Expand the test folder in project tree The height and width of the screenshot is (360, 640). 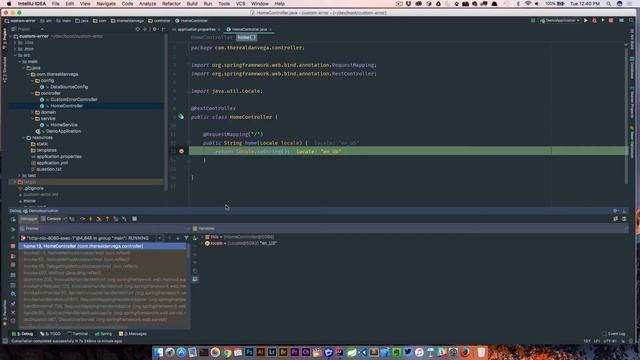19,176
